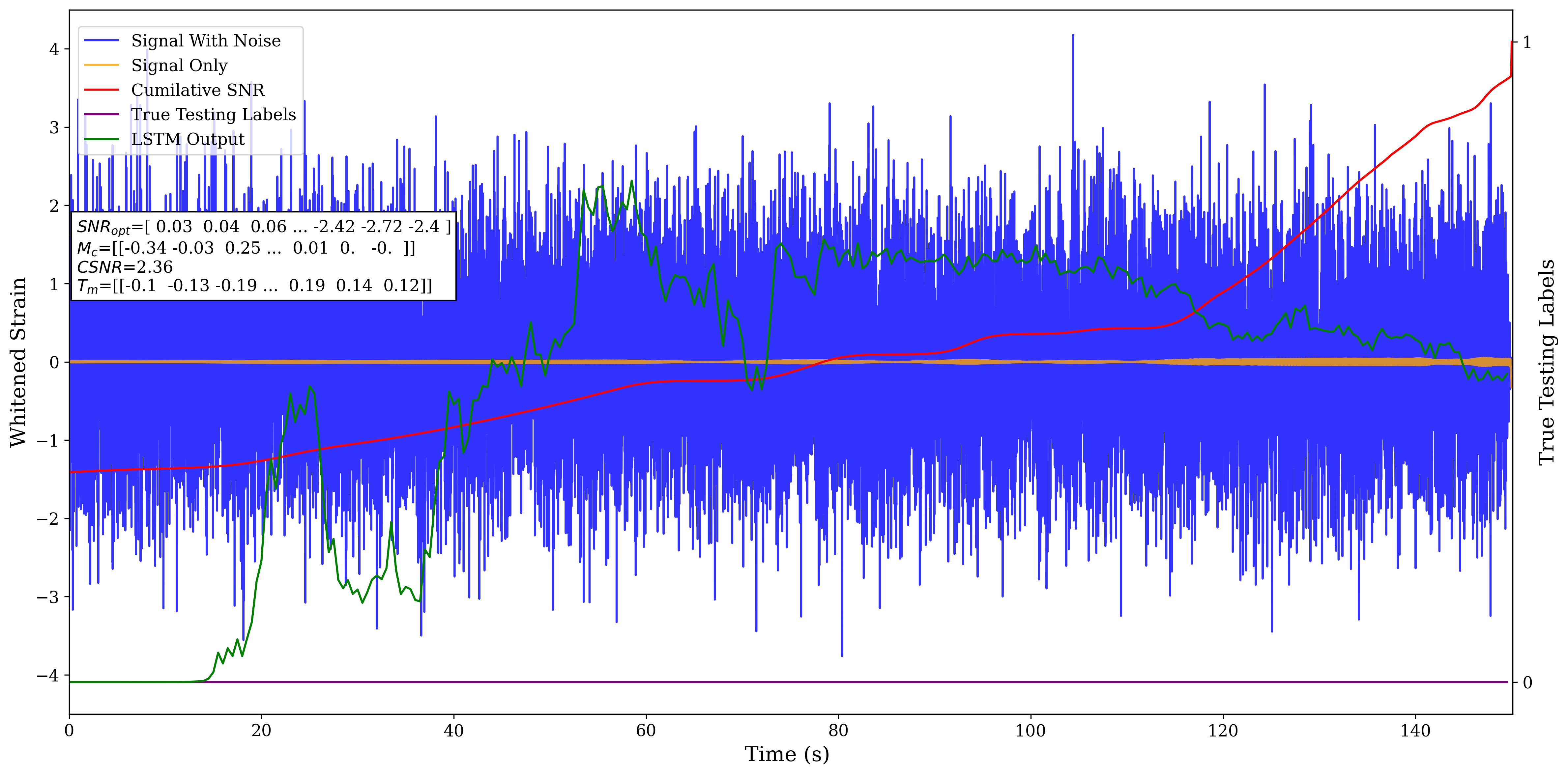The width and height of the screenshot is (1568, 775).
Task: Click the red Cumilative SNR legend swatch
Action: (101, 90)
